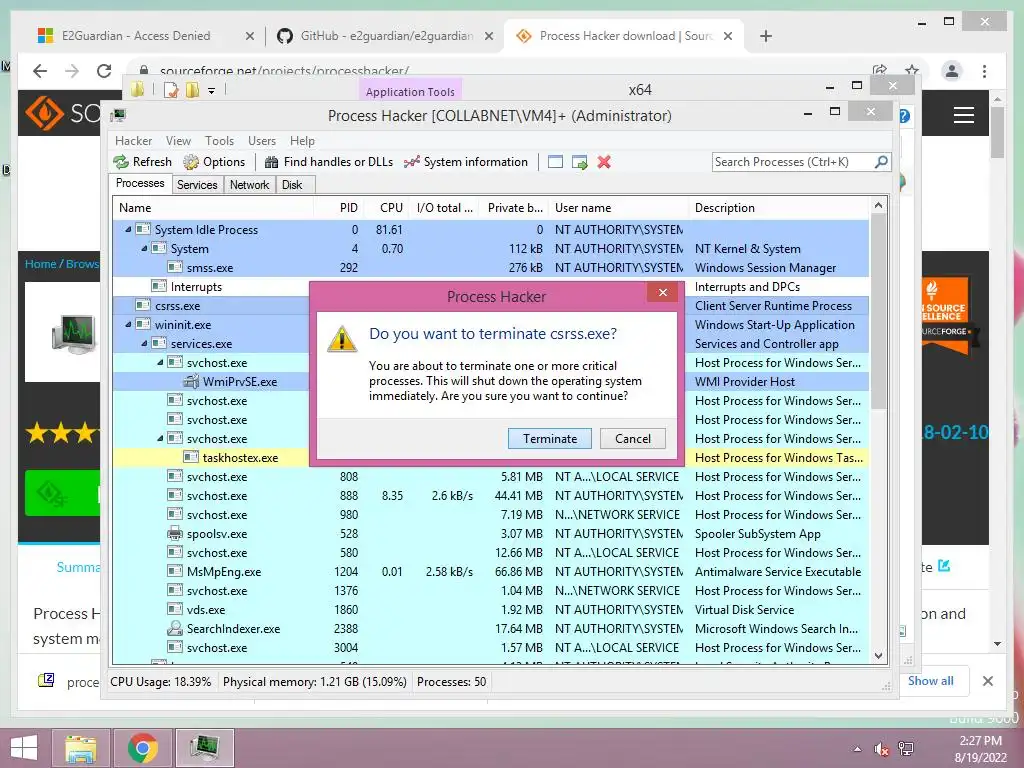Collapse the System Idle Process node
The image size is (1024, 768).
[x=128, y=230]
